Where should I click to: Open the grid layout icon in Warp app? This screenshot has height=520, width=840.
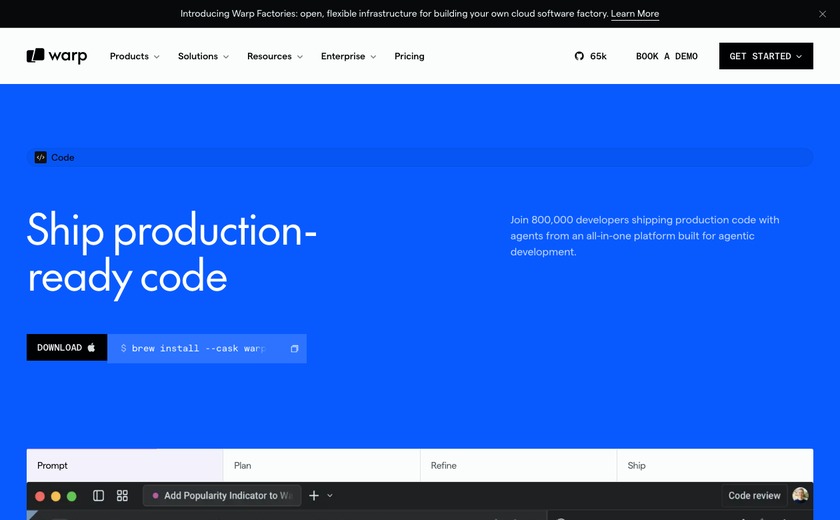[122, 496]
